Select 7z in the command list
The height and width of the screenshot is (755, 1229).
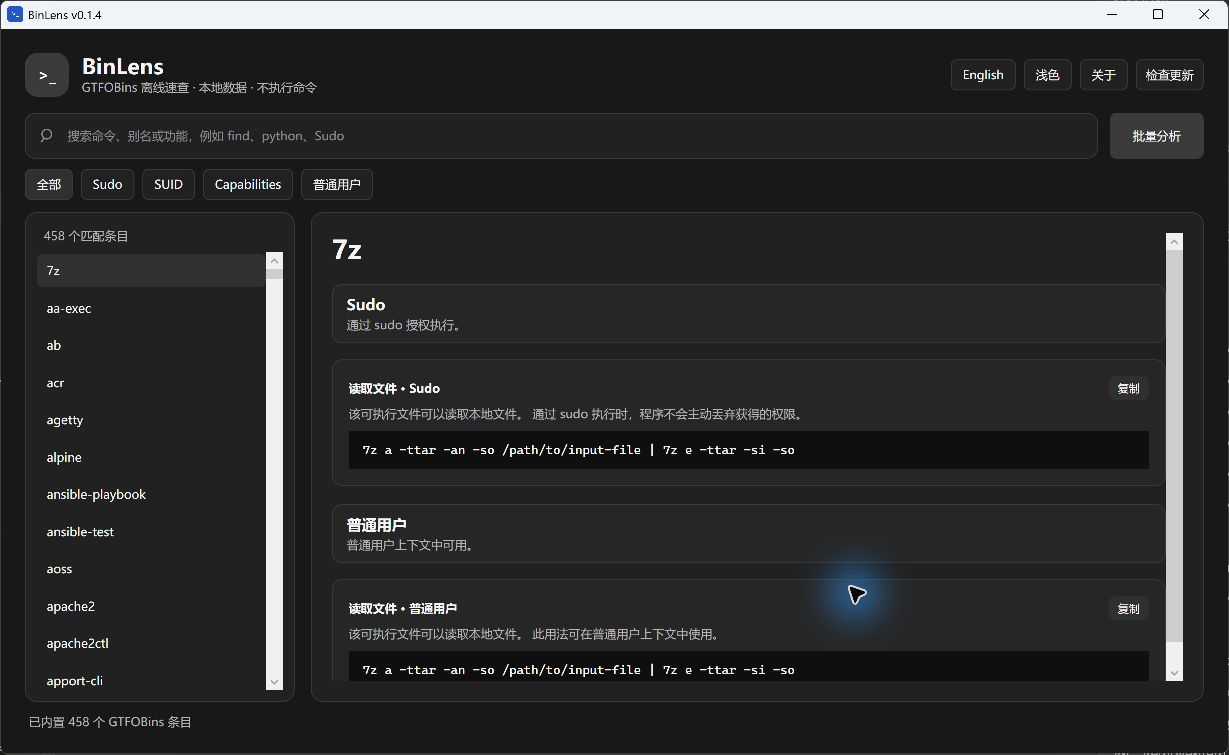coord(151,271)
